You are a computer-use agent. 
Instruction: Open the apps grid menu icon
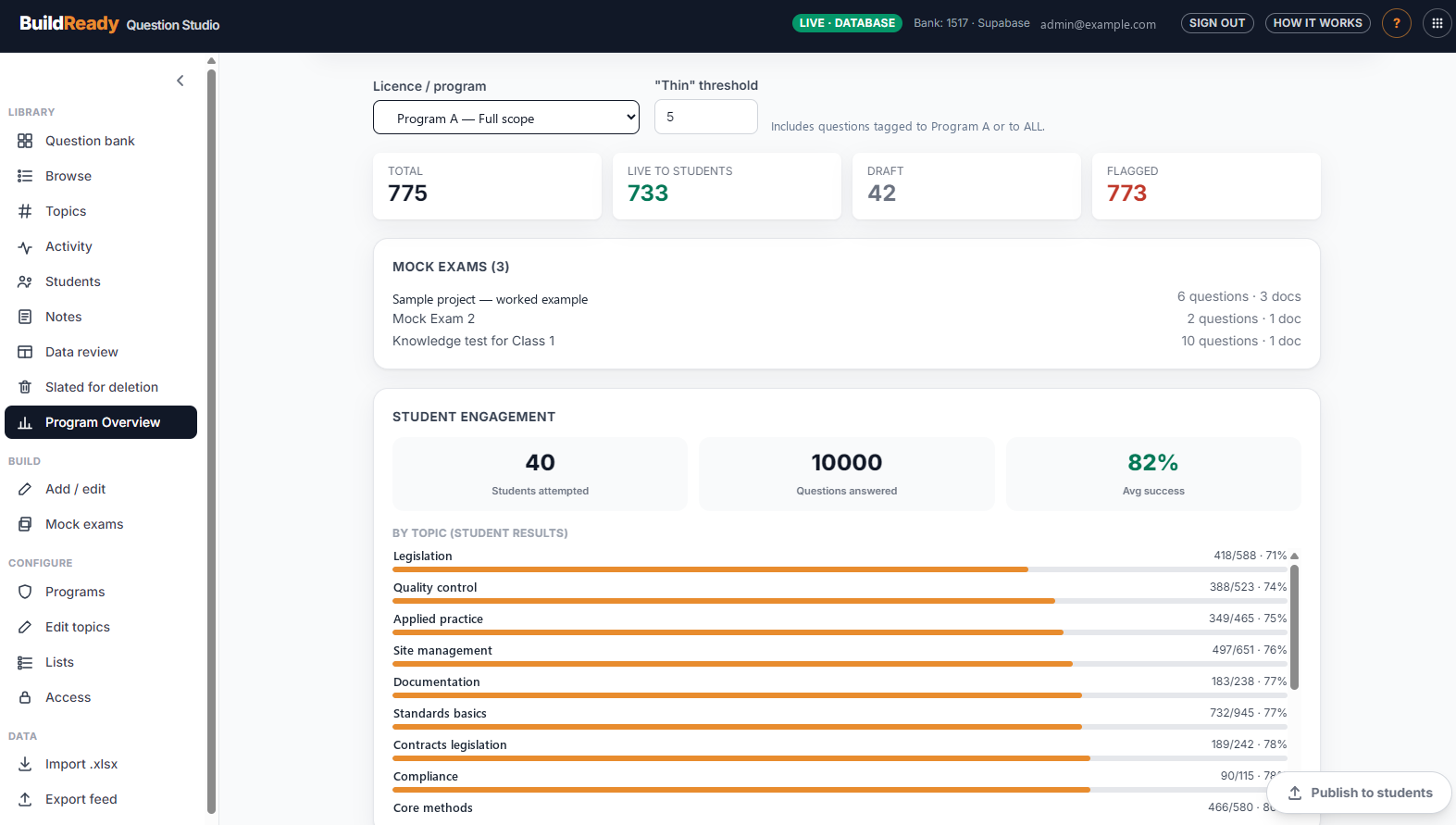(x=1437, y=23)
